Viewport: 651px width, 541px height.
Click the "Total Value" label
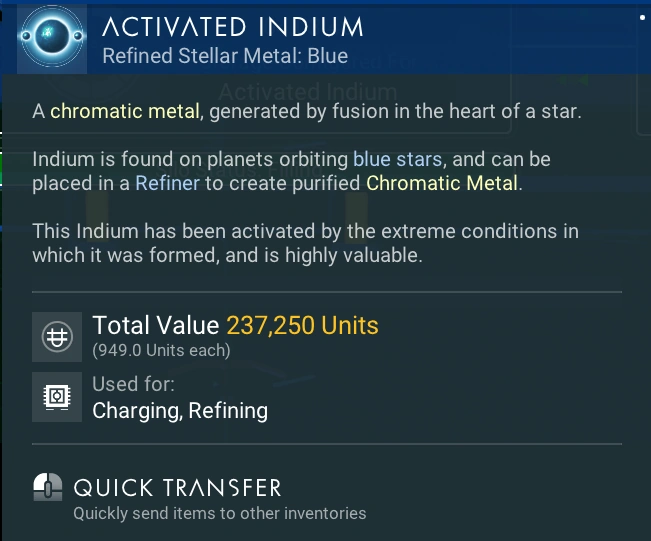tap(155, 325)
